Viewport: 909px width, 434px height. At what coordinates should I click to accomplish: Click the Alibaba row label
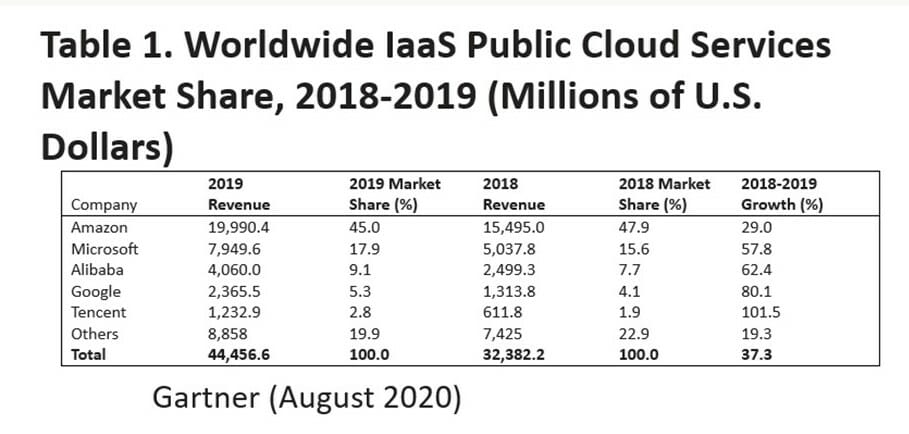pos(97,270)
